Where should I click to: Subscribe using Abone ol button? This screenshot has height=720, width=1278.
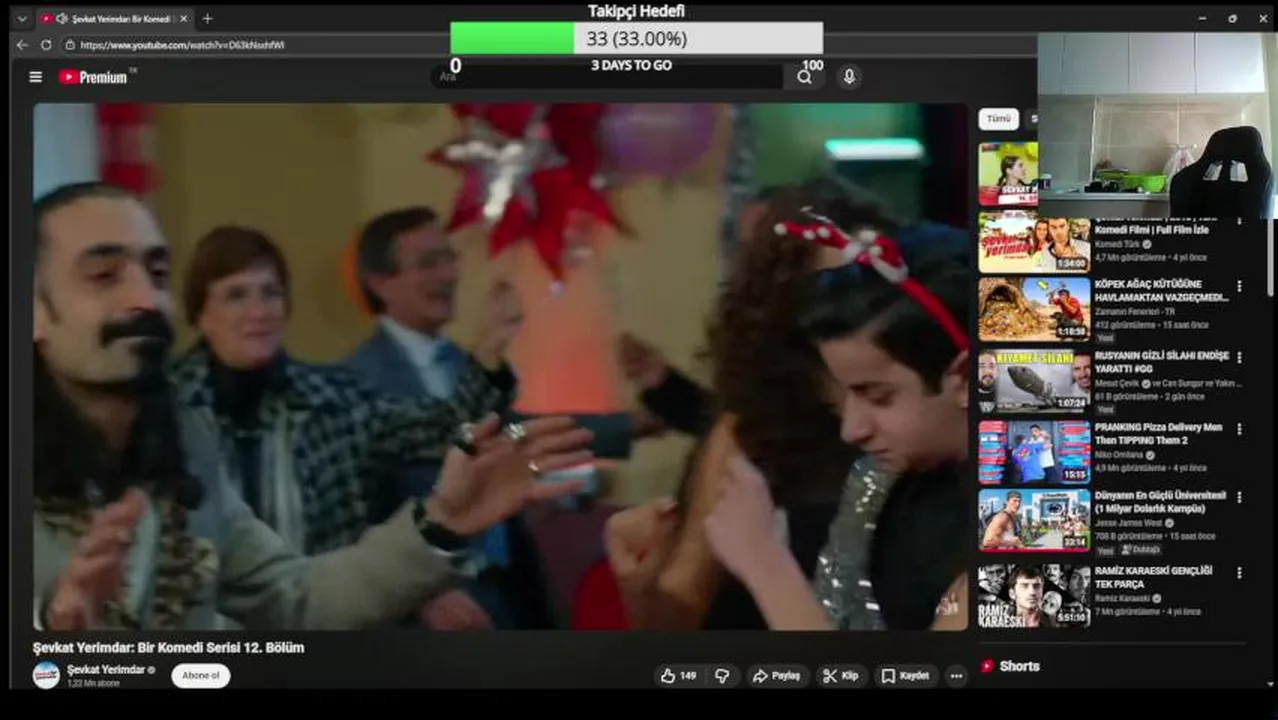pos(201,676)
